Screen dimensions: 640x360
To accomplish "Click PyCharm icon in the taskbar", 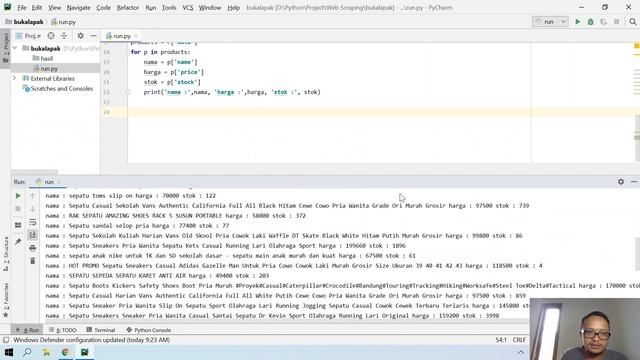I will click(x=84, y=352).
